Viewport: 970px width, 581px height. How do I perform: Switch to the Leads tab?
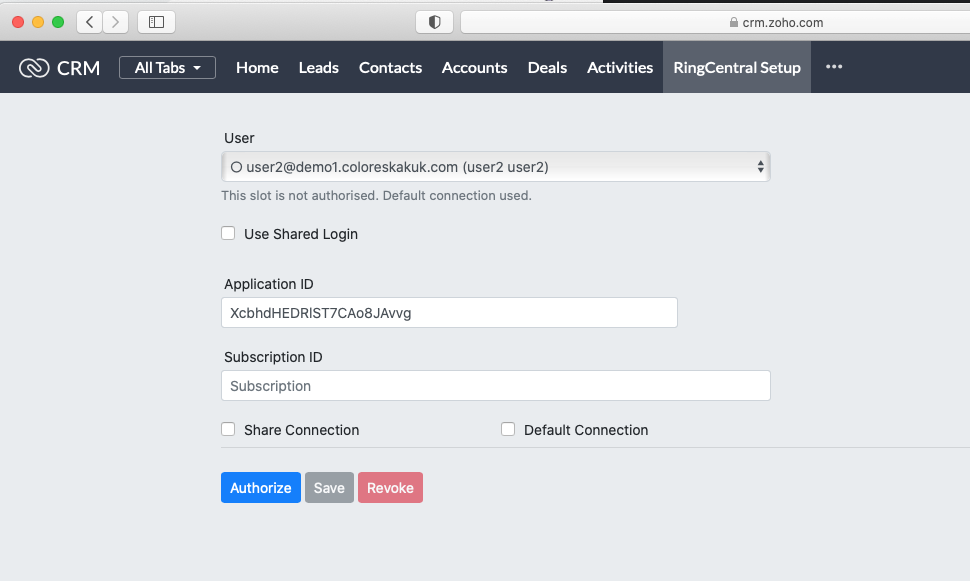(318, 68)
